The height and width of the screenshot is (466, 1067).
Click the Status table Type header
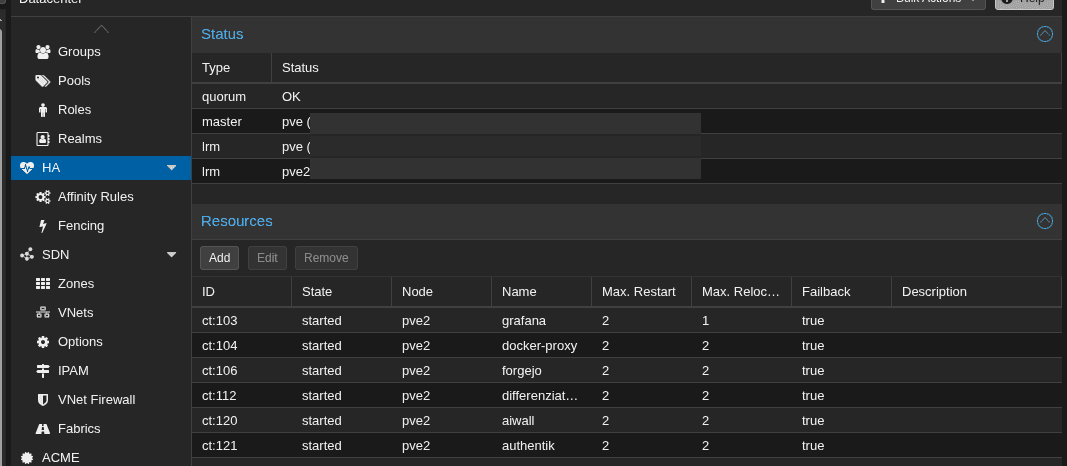(x=231, y=68)
